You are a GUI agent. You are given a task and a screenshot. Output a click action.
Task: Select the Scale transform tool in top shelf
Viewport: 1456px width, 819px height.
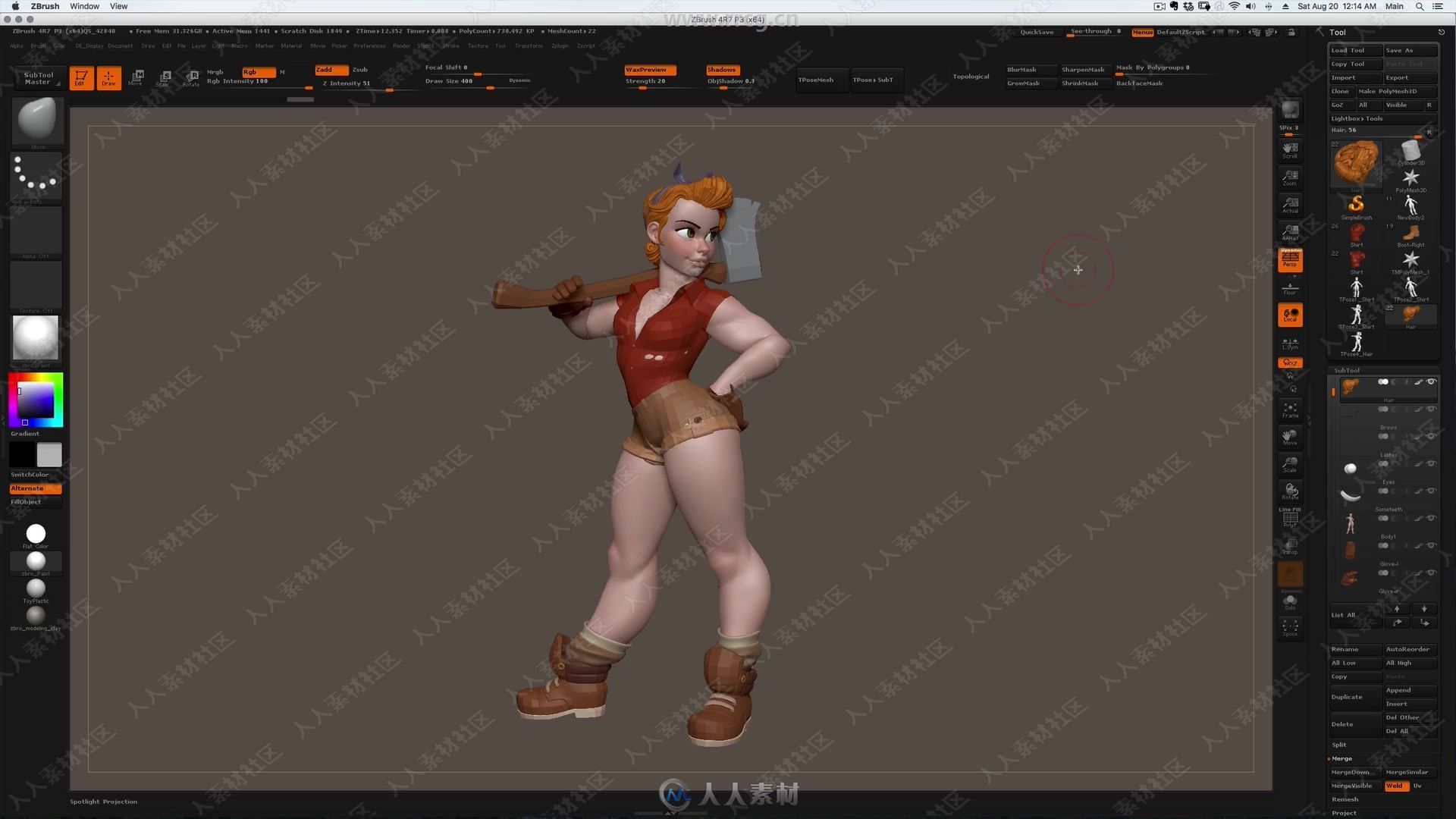pos(164,77)
